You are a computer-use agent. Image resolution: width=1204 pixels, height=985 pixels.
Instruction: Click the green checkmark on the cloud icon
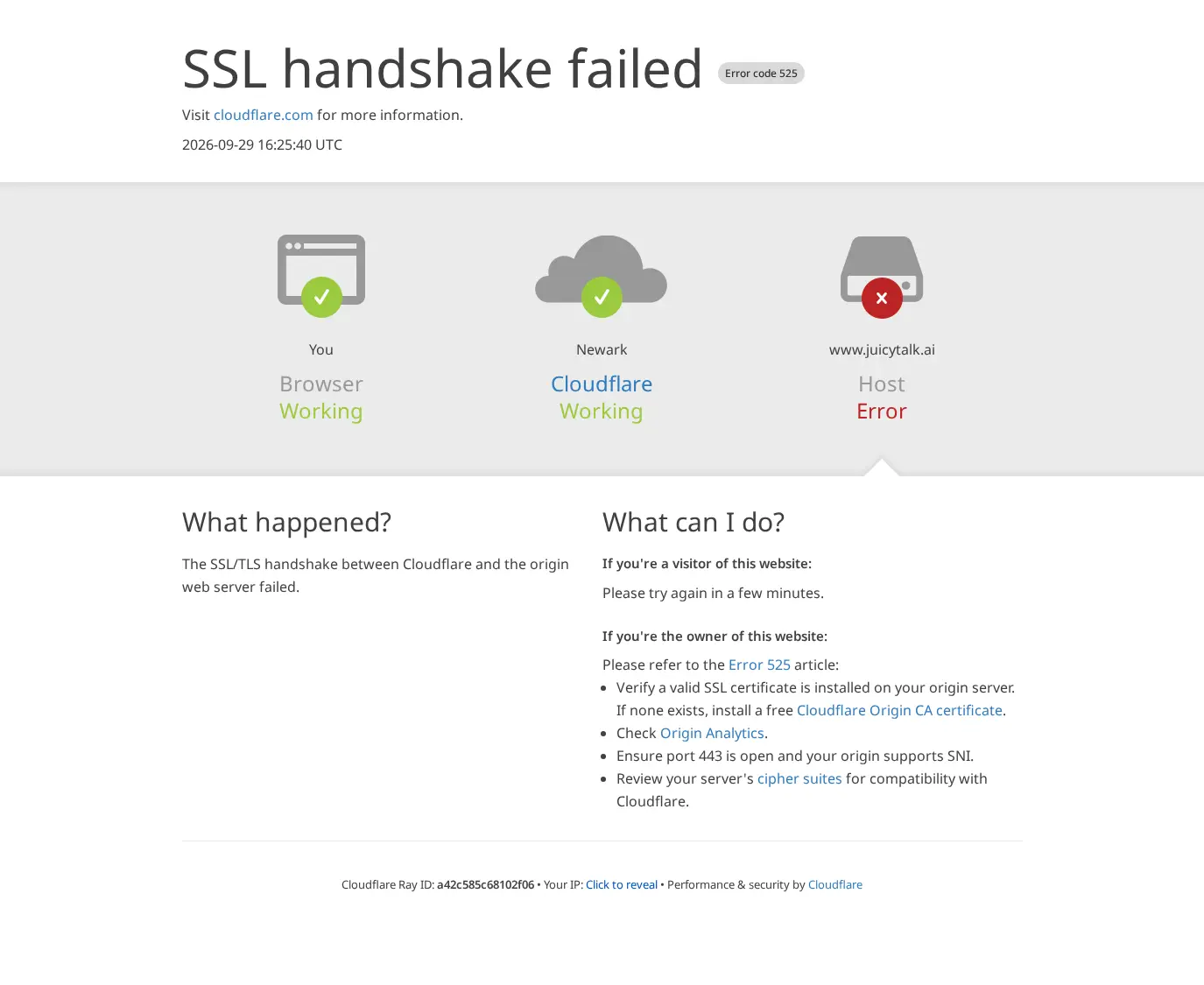pos(602,298)
